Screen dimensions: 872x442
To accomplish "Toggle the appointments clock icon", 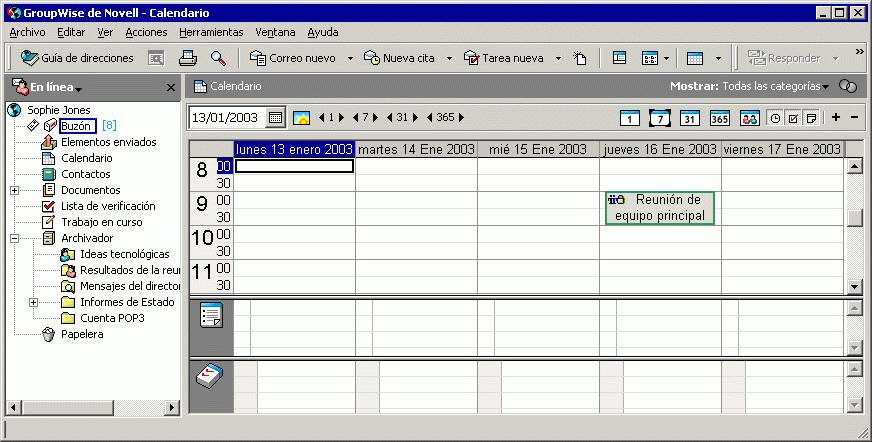I will point(775,118).
